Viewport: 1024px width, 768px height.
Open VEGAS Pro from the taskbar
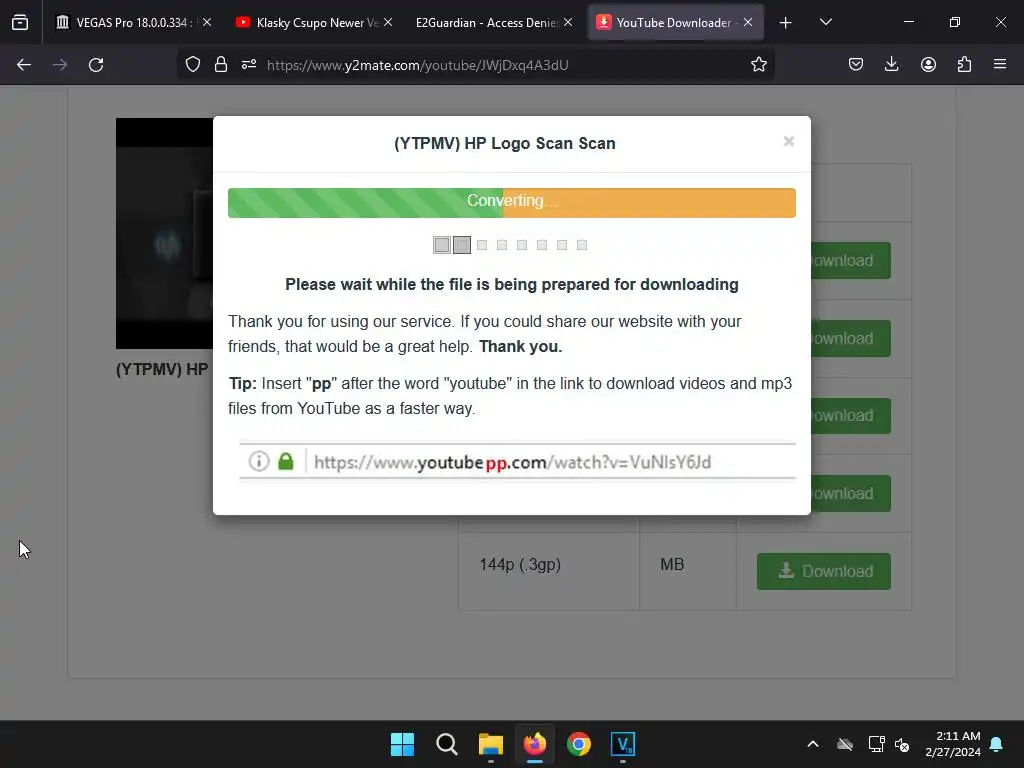622,744
